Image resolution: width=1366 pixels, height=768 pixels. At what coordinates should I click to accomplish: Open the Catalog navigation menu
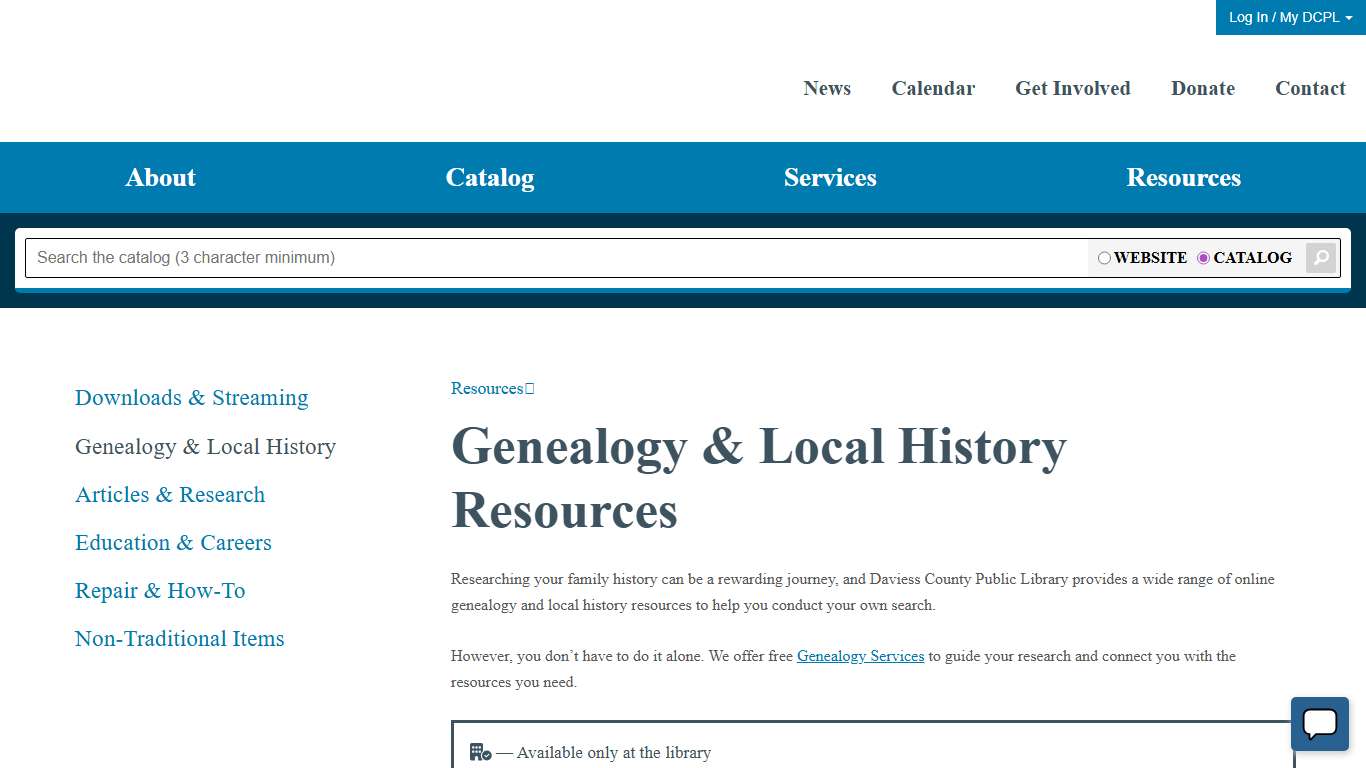click(x=489, y=177)
